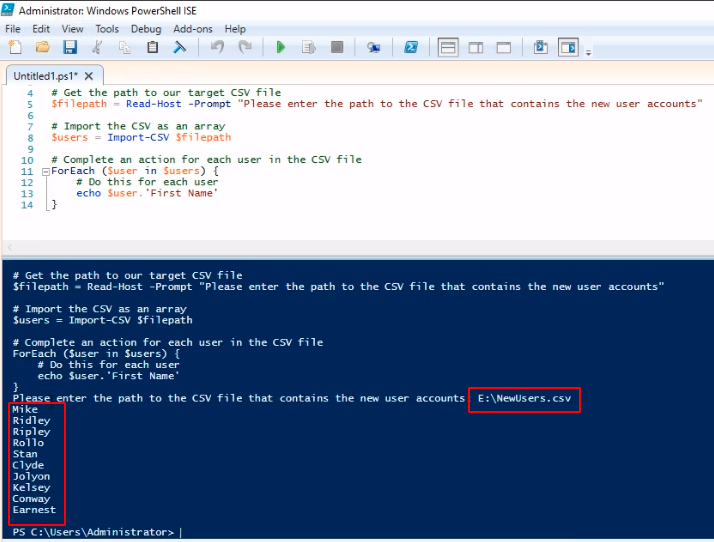Save the script with the floppy icon
Viewport: 714px width, 542px height.
[x=70, y=47]
